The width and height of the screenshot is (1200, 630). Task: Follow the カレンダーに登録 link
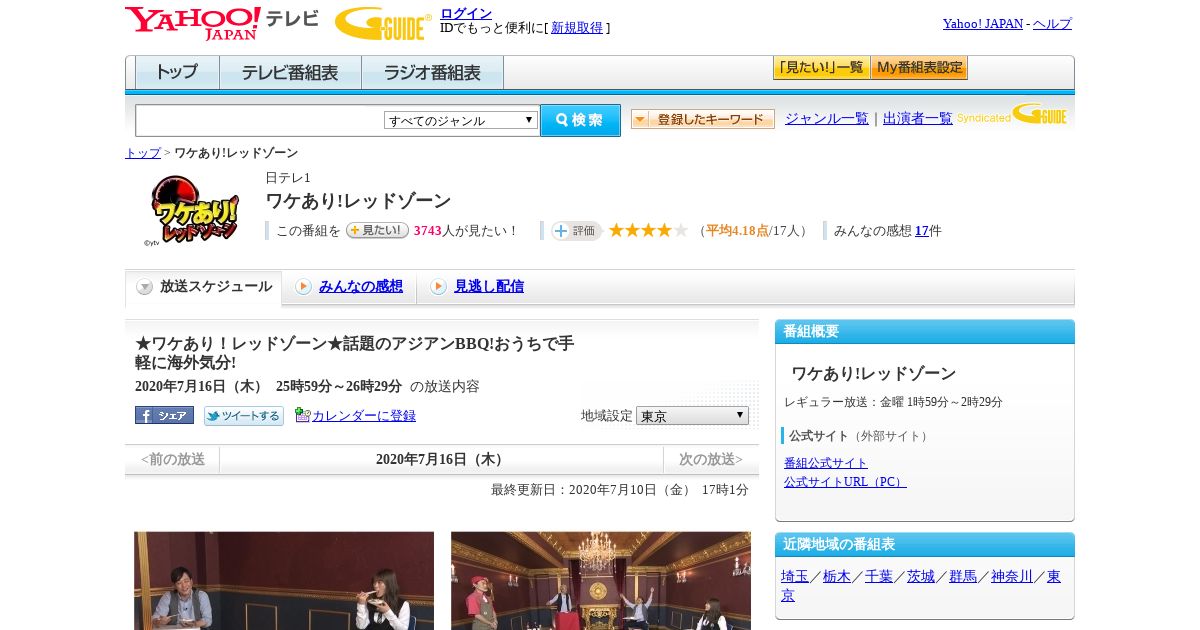364,416
